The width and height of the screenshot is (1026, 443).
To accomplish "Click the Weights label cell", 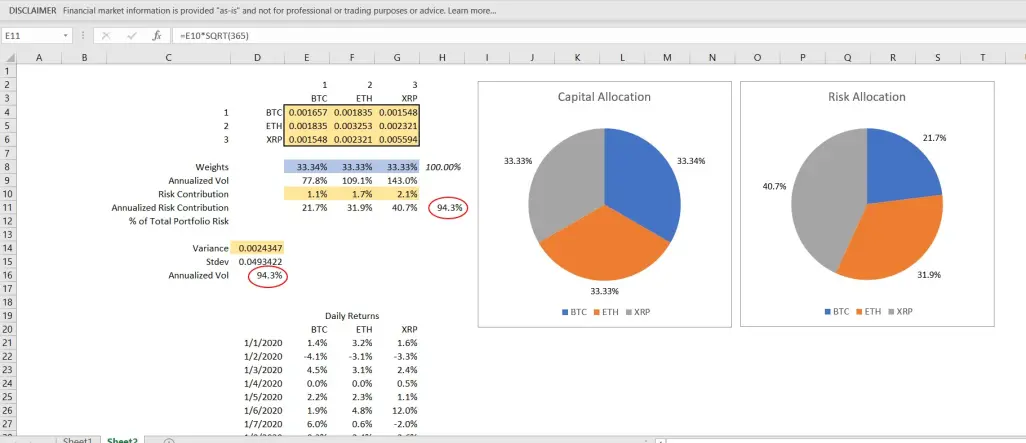I will tap(211, 167).
